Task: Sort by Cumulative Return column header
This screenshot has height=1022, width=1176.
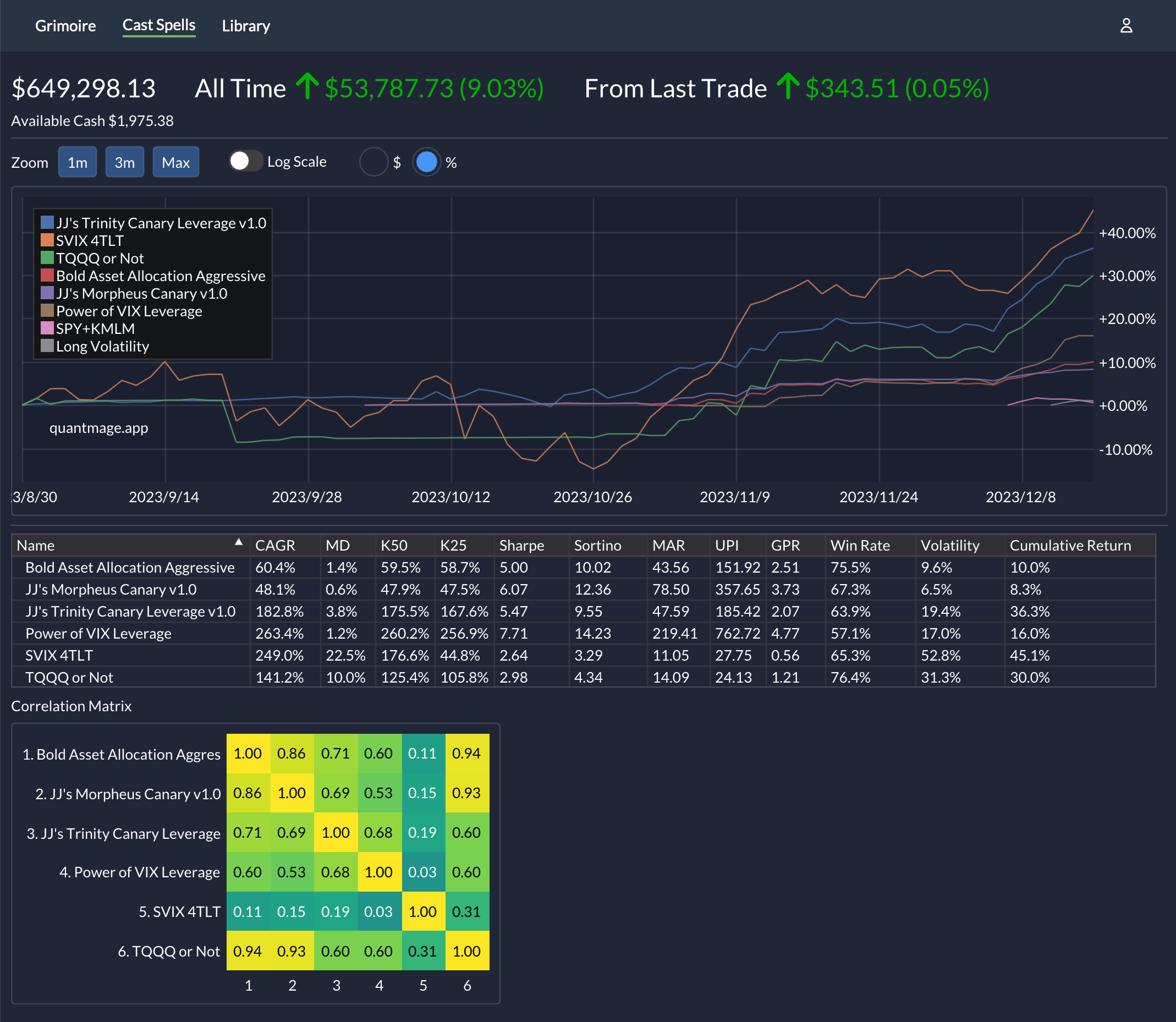Action: (x=1070, y=546)
